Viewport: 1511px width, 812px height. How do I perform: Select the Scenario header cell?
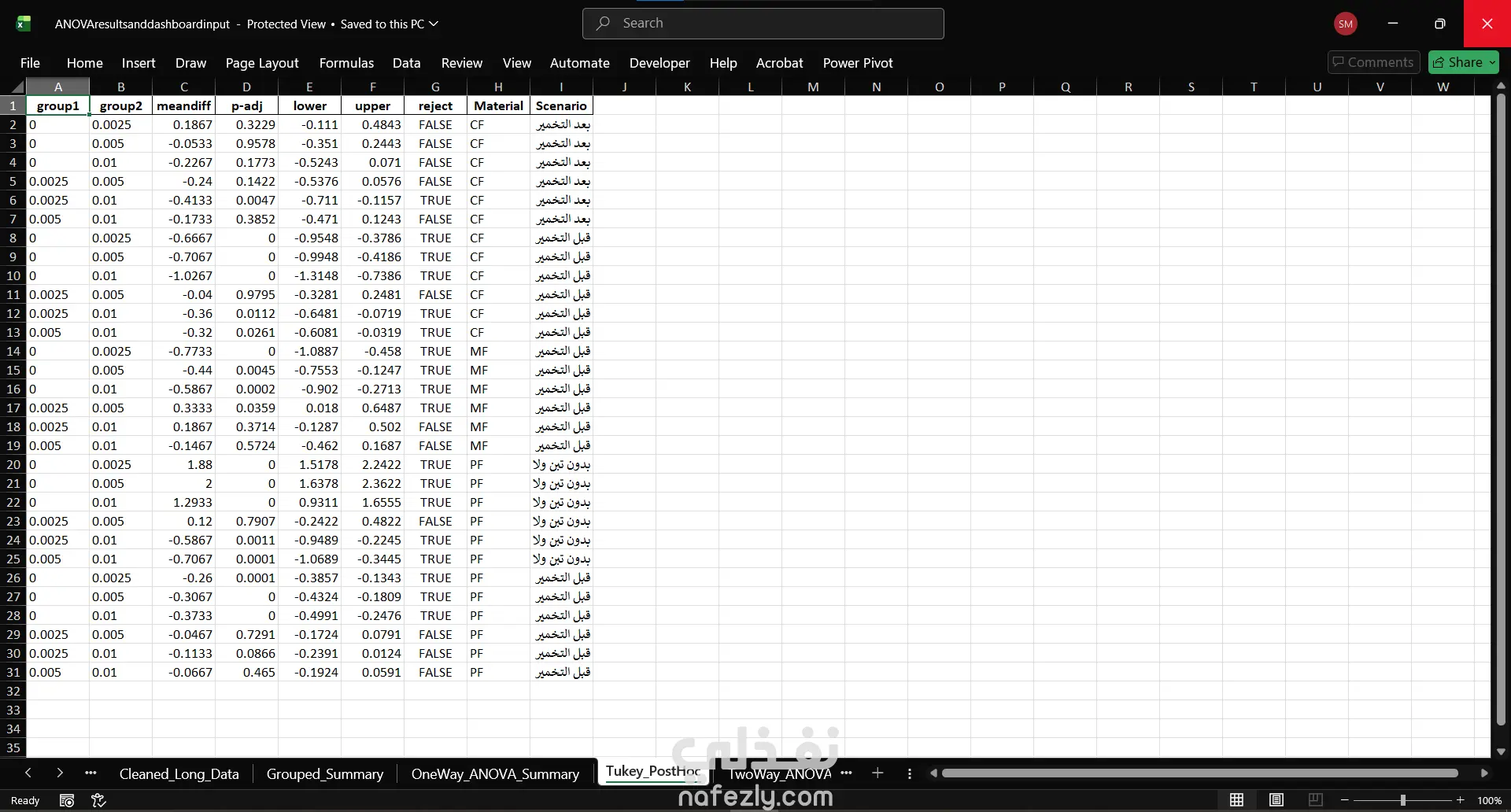[561, 105]
